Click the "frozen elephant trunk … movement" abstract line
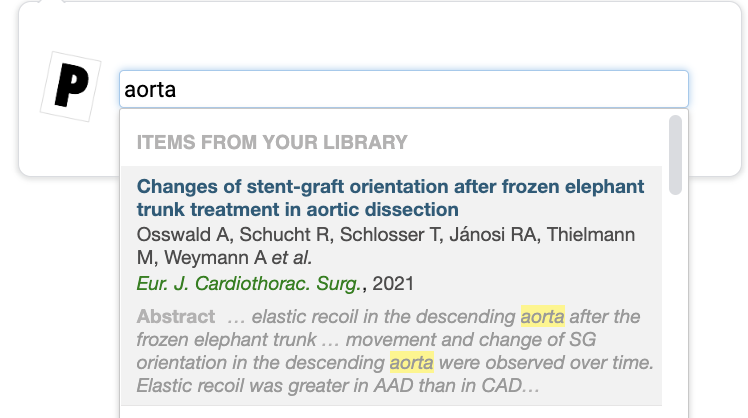Viewport: 748px width, 418px height. click(366, 340)
